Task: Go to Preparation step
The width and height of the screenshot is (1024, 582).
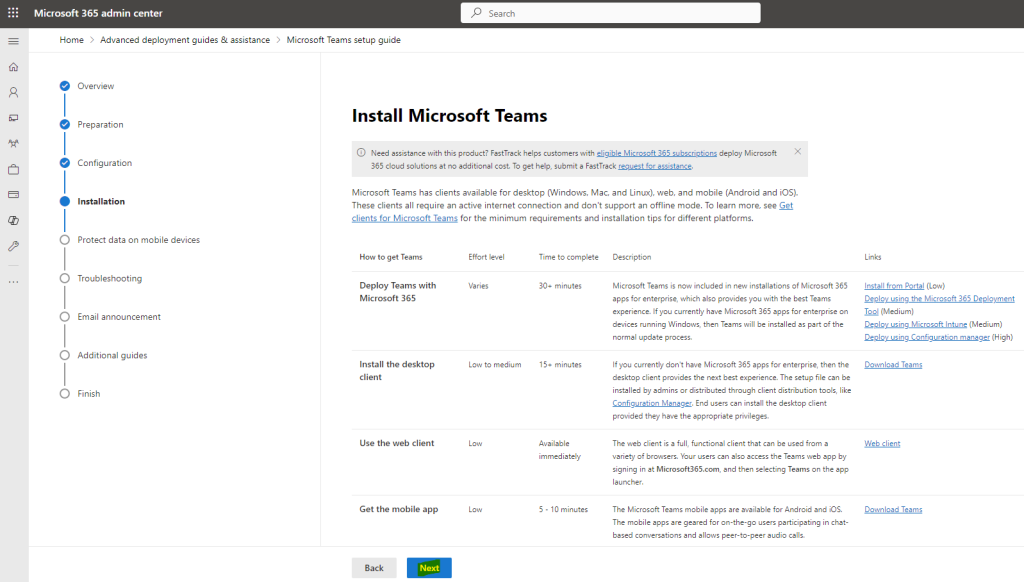Action: click(x=100, y=125)
